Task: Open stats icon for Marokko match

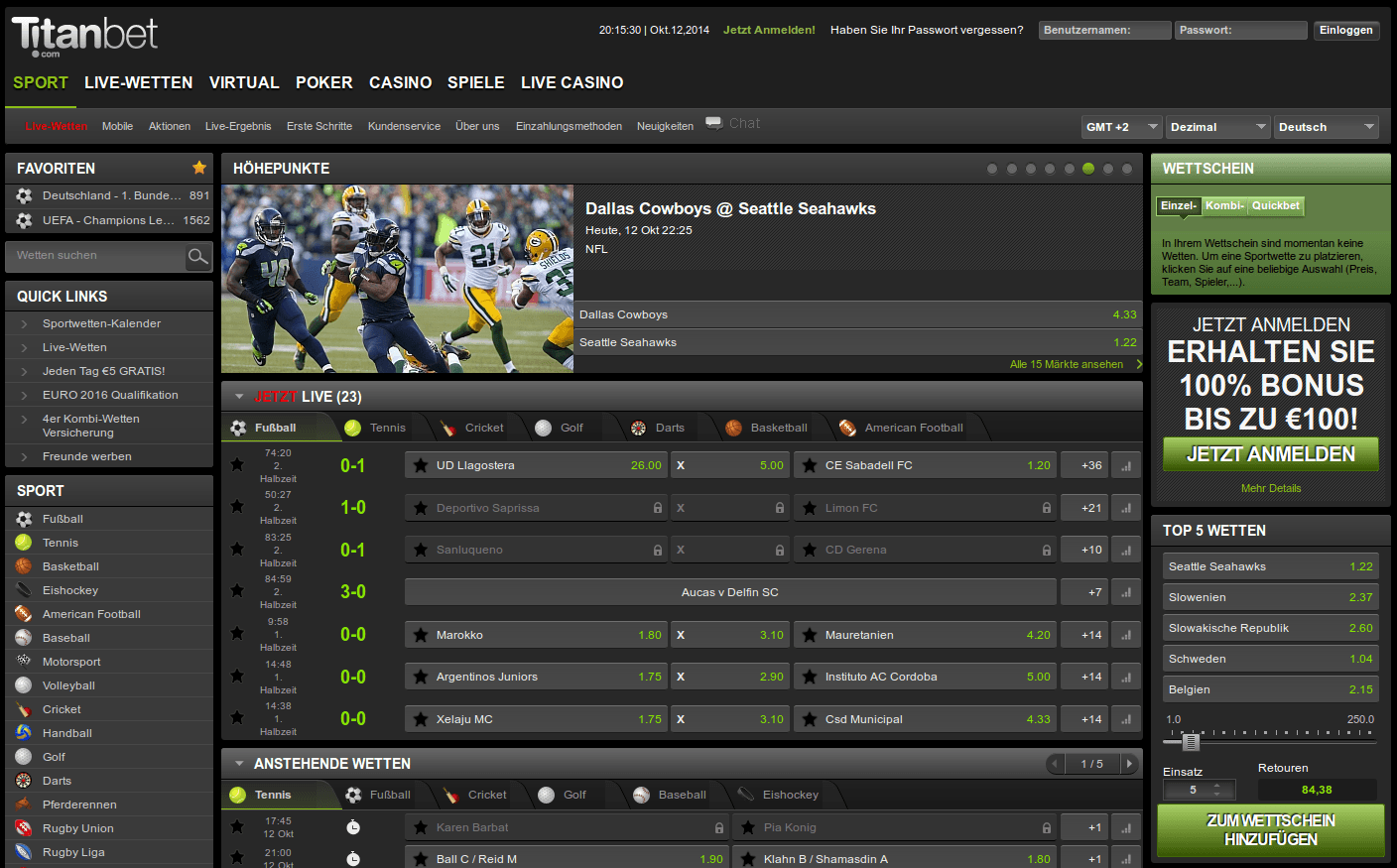Action: 1126,635
